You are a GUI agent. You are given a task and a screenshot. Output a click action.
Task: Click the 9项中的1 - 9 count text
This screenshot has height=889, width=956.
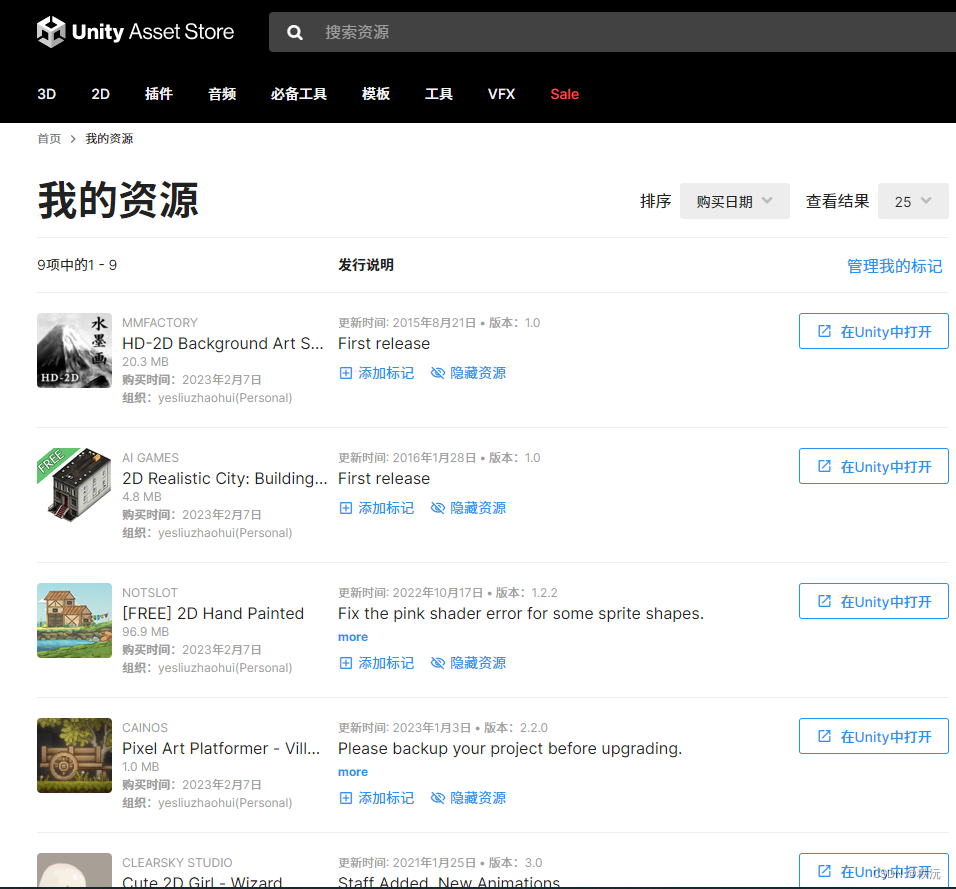(x=77, y=265)
